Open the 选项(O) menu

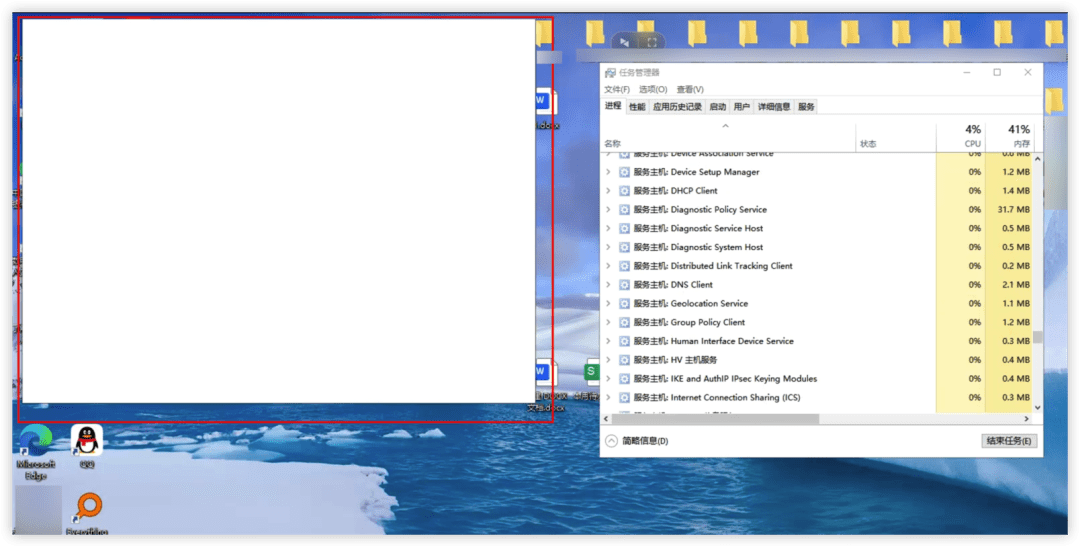(x=653, y=90)
